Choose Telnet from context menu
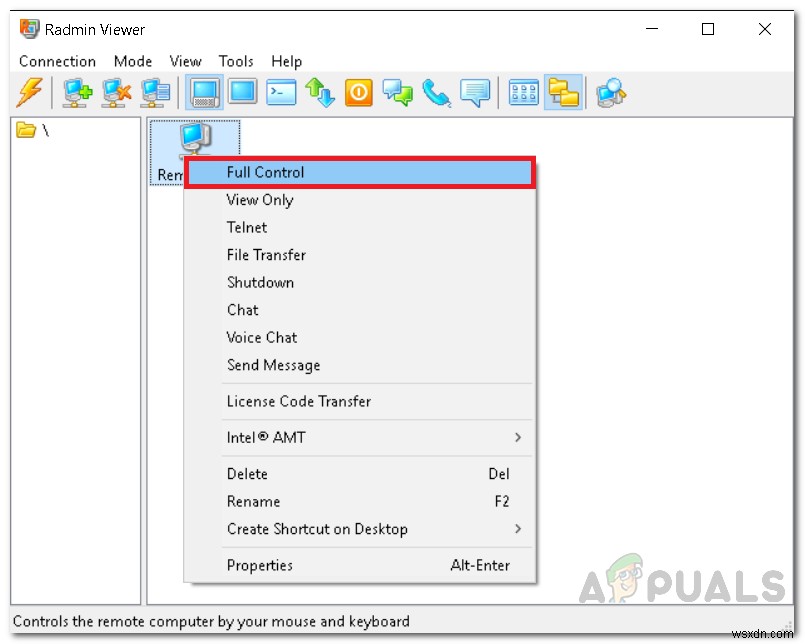 click(x=359, y=227)
